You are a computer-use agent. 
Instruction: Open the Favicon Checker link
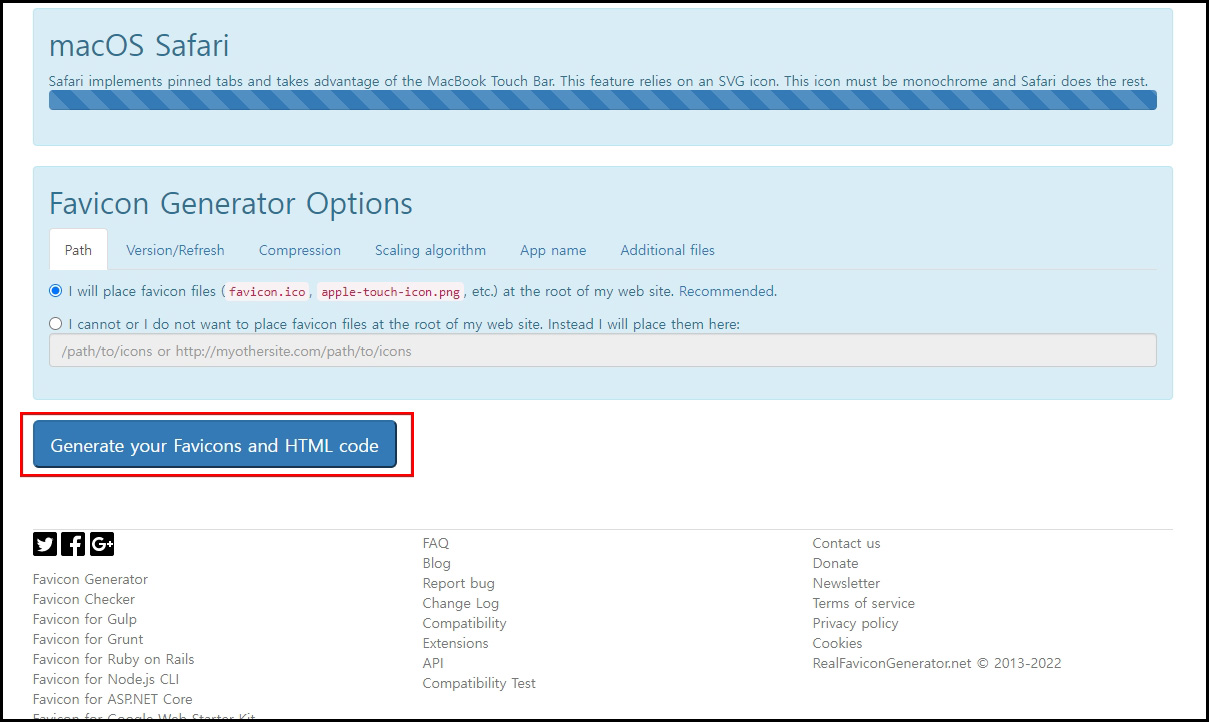(84, 599)
